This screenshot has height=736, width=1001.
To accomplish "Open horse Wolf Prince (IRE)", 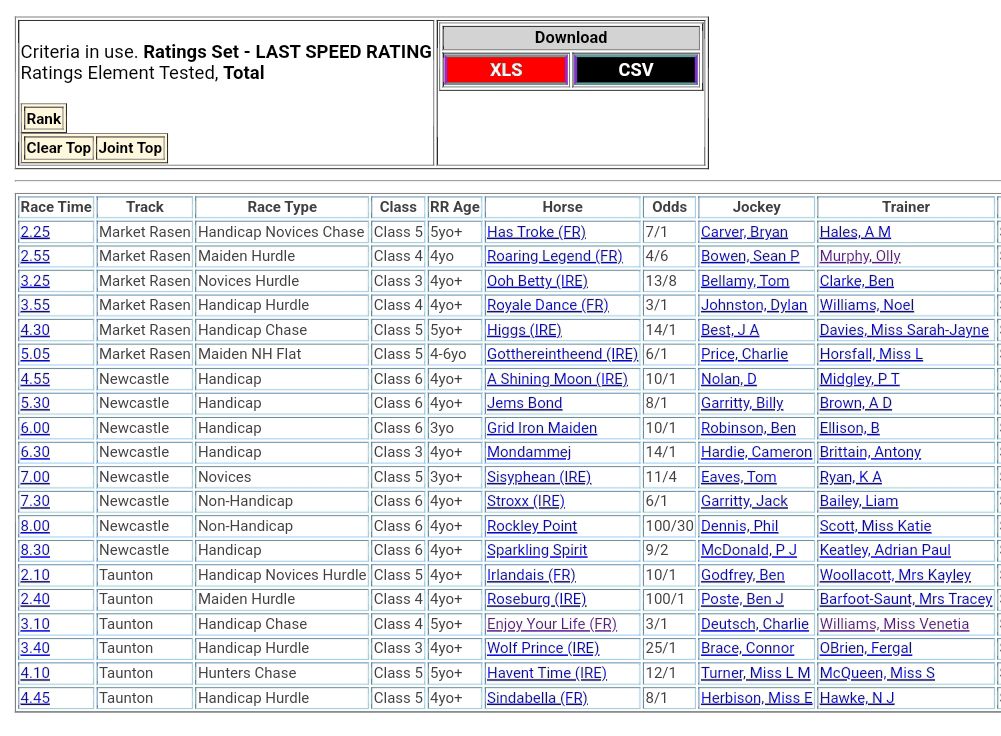I will pyautogui.click(x=543, y=648).
